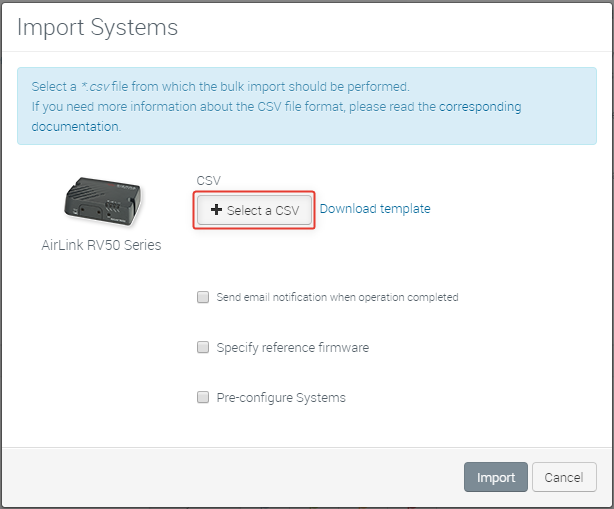Click the Import button

[x=495, y=477]
